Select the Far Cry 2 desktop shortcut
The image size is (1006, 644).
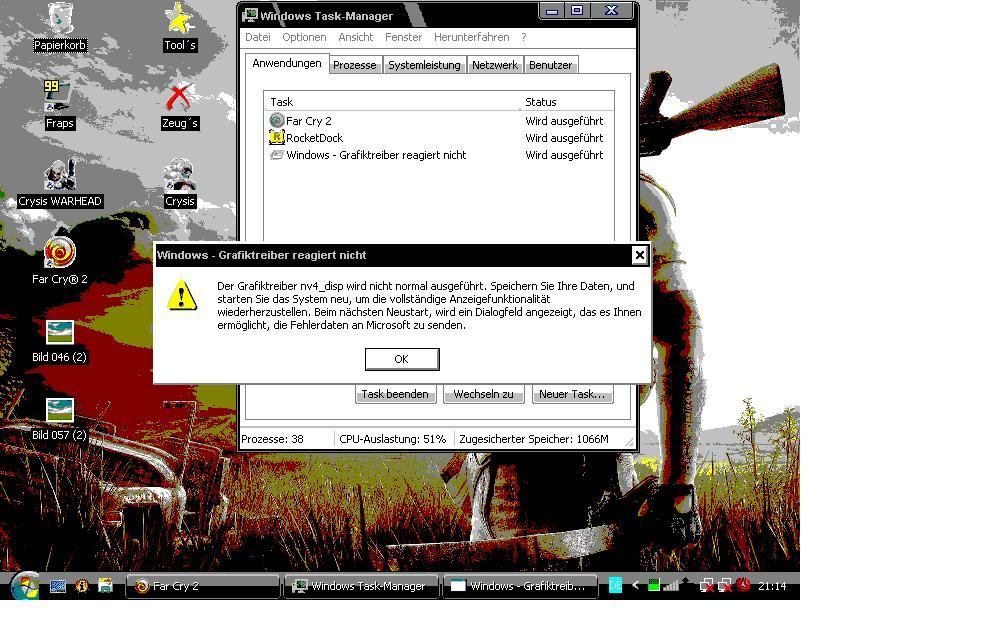tap(60, 260)
